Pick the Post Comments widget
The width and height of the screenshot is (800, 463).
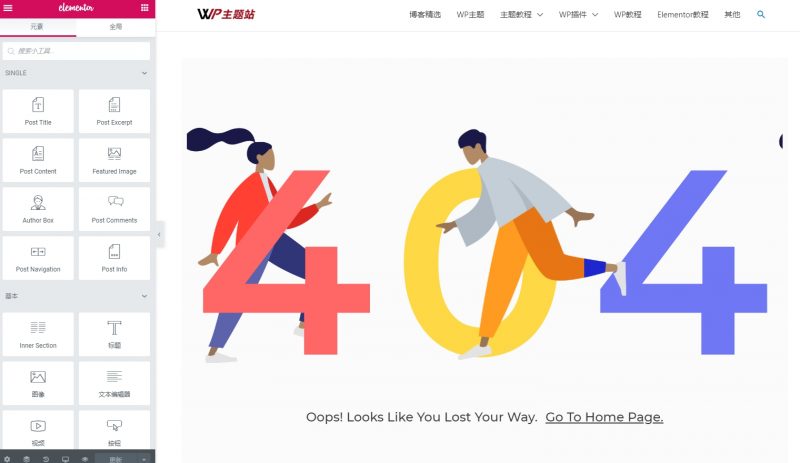pos(114,209)
